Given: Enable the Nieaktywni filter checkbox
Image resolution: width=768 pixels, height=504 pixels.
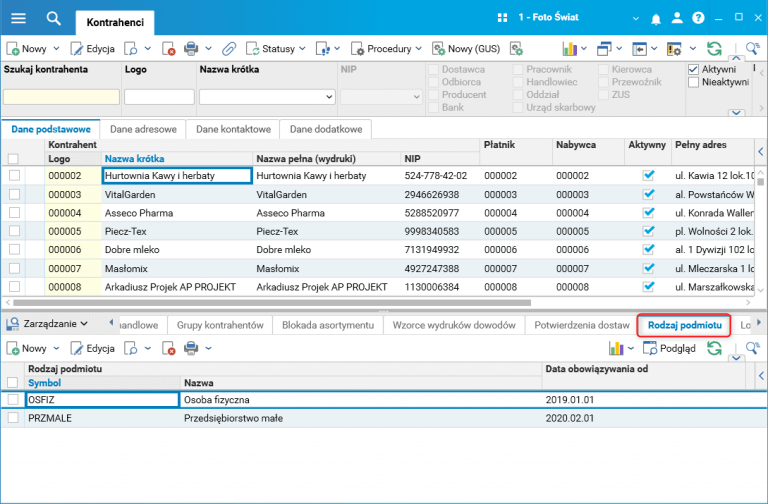Looking at the screenshot, I should tap(694, 83).
